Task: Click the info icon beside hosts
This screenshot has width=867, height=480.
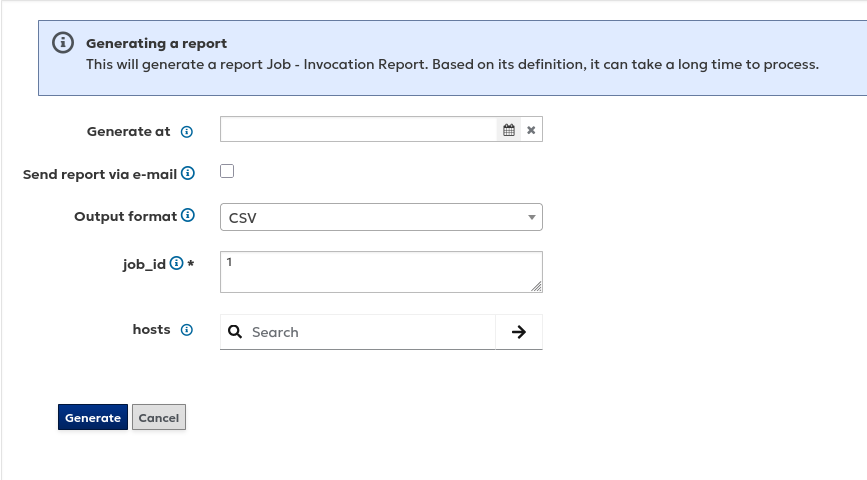Action: coord(187,330)
